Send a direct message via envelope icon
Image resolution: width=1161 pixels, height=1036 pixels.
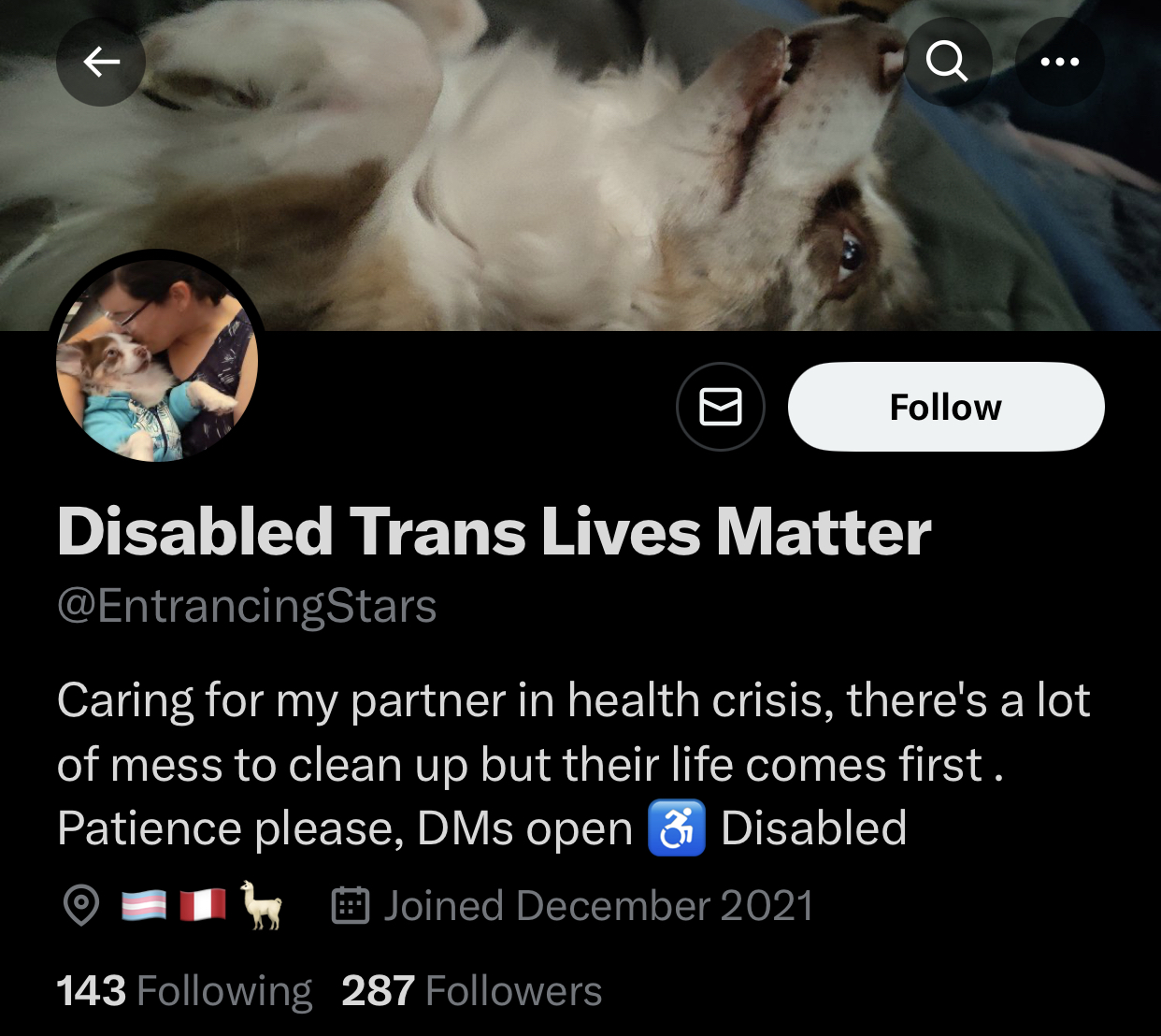[x=721, y=407]
